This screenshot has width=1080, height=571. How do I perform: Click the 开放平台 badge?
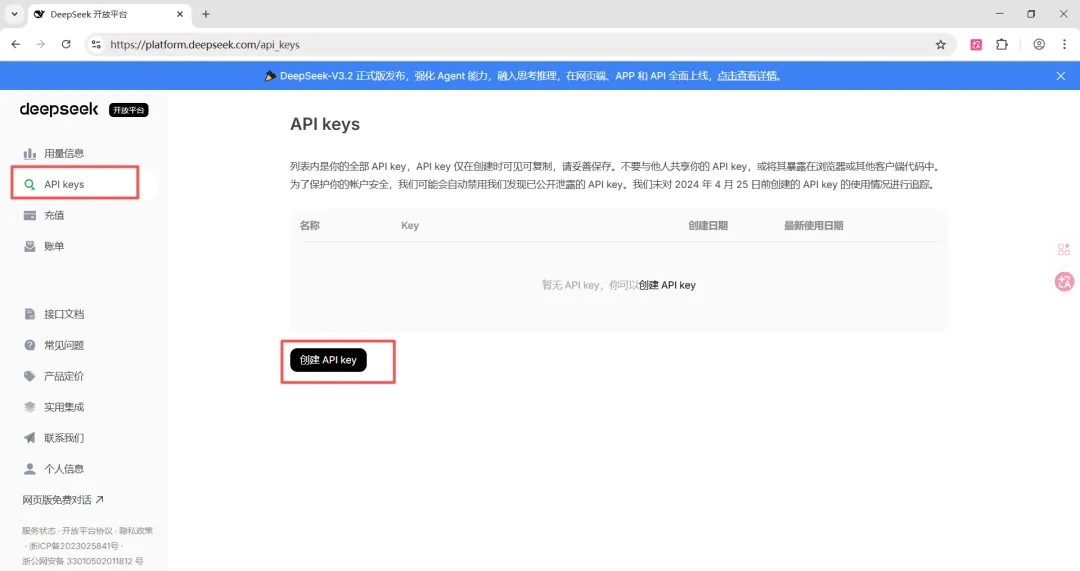(129, 110)
